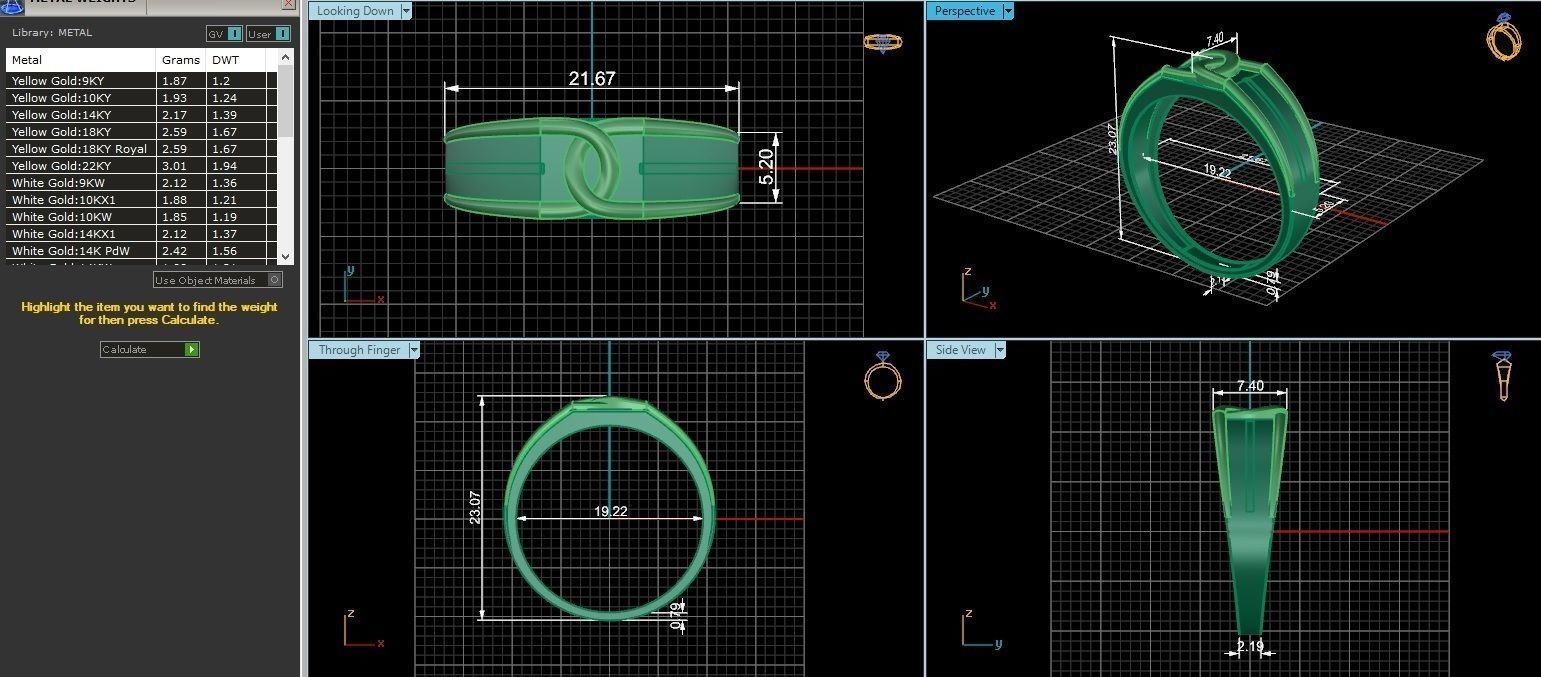Click the 2.19 dimension in Side View
The width and height of the screenshot is (1541, 677).
coord(1250,646)
